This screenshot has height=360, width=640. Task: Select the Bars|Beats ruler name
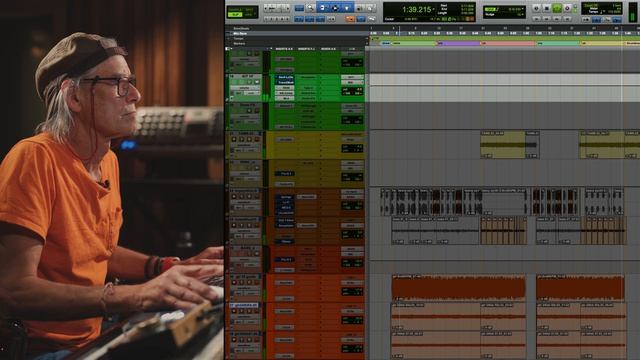coord(241,28)
